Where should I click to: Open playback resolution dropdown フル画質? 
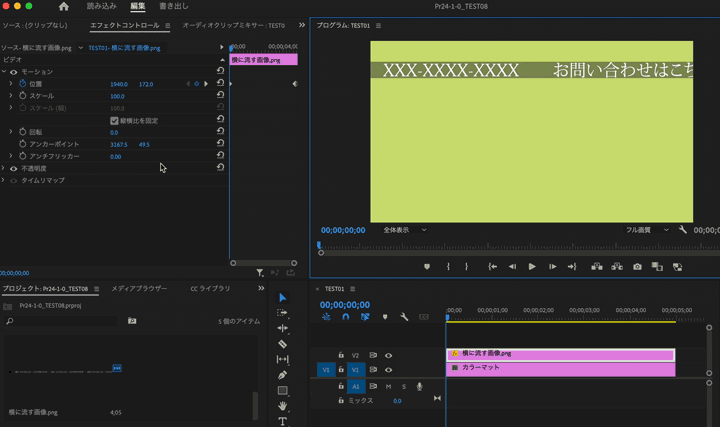pyautogui.click(x=647, y=230)
